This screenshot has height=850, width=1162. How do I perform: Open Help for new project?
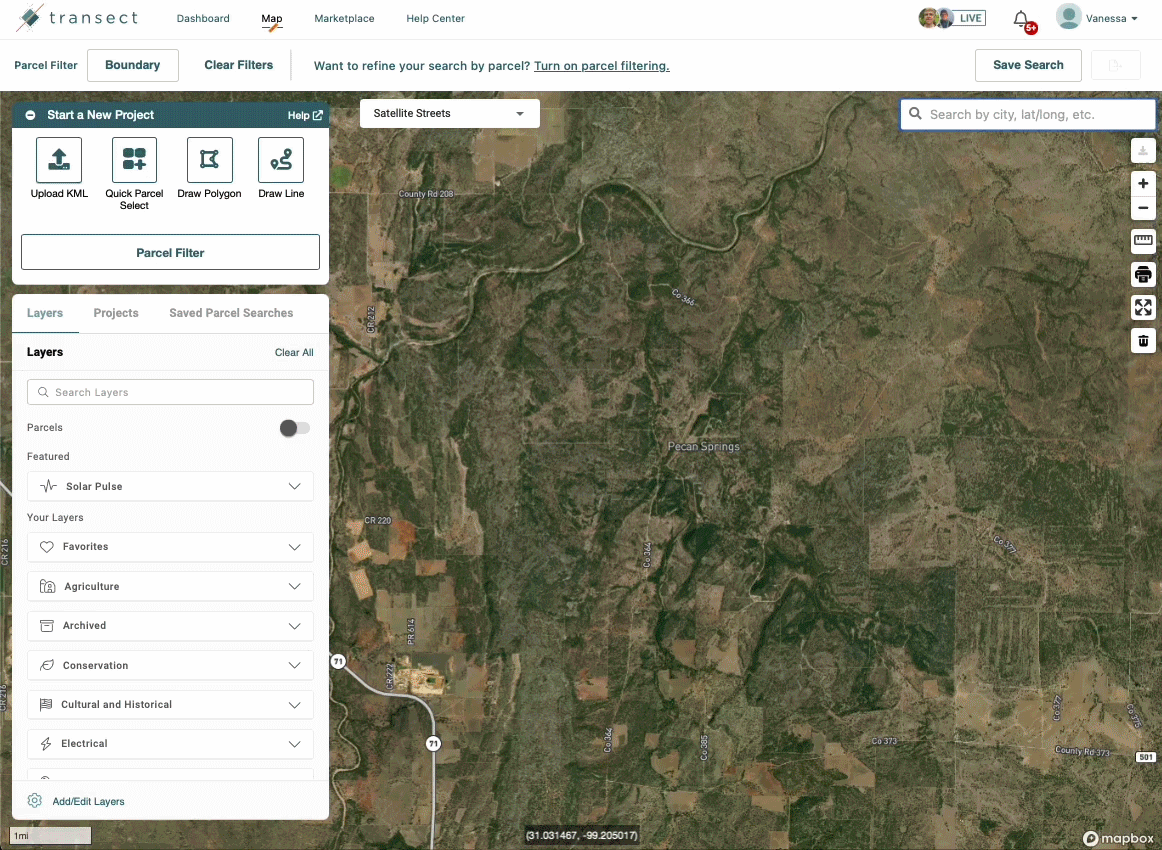[305, 115]
